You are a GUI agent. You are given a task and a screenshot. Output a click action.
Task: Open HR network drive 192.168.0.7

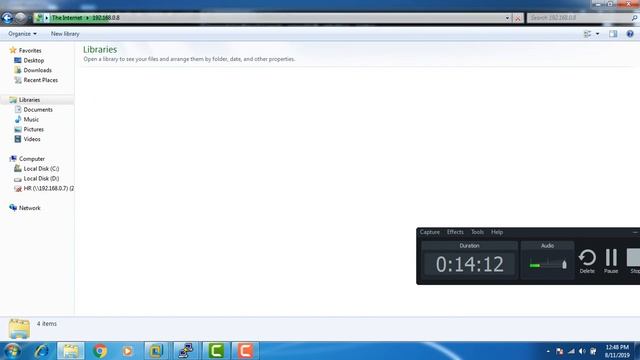pos(49,189)
